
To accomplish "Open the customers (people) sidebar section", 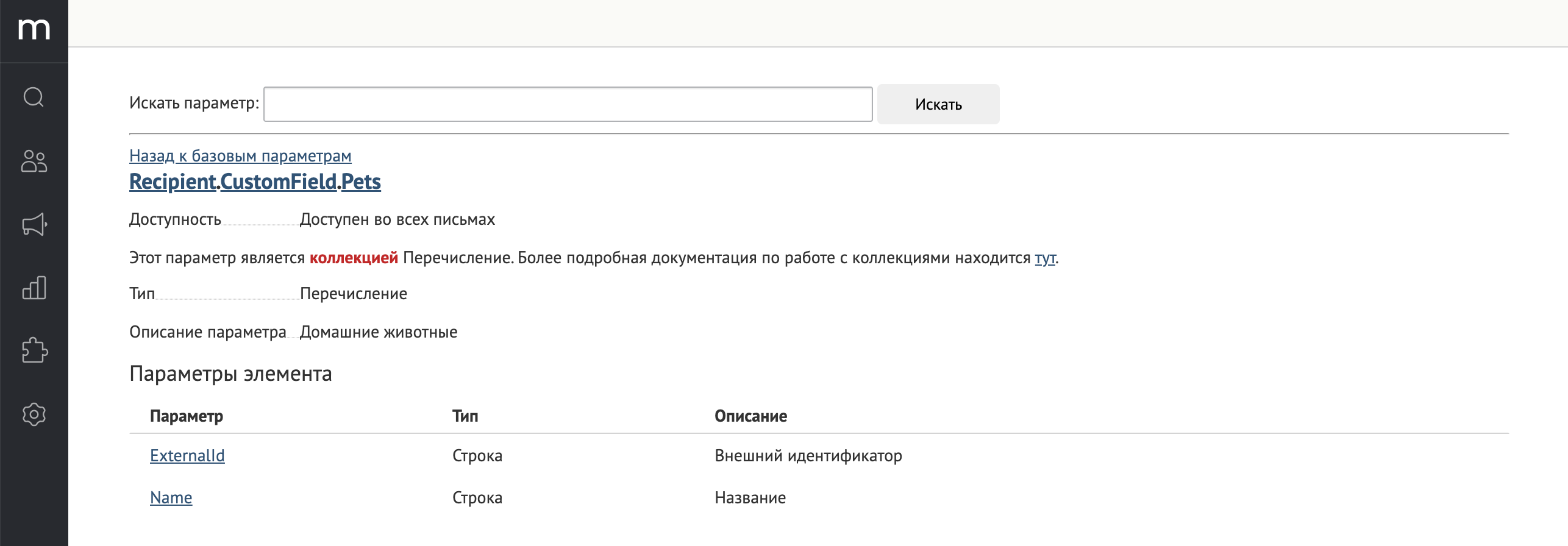I will tap(34, 161).
